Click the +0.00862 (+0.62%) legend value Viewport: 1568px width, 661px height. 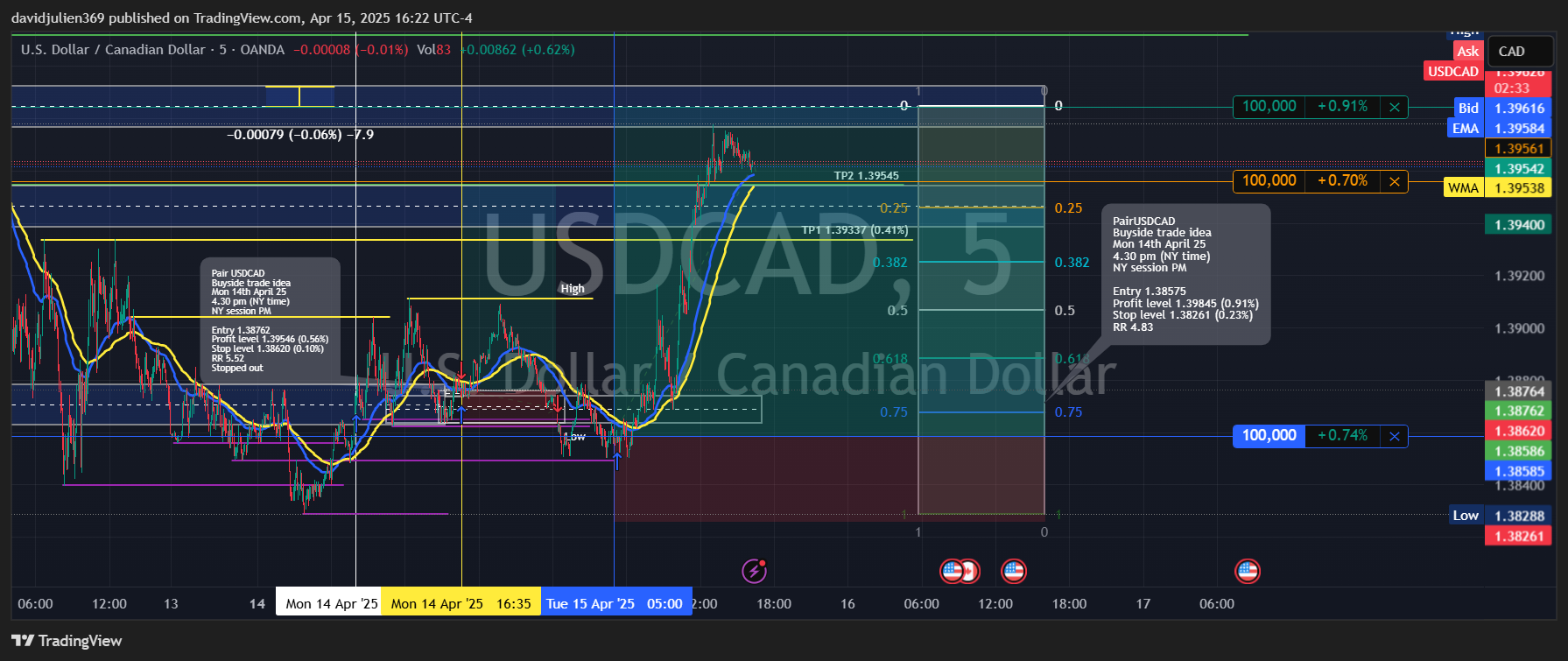518,50
